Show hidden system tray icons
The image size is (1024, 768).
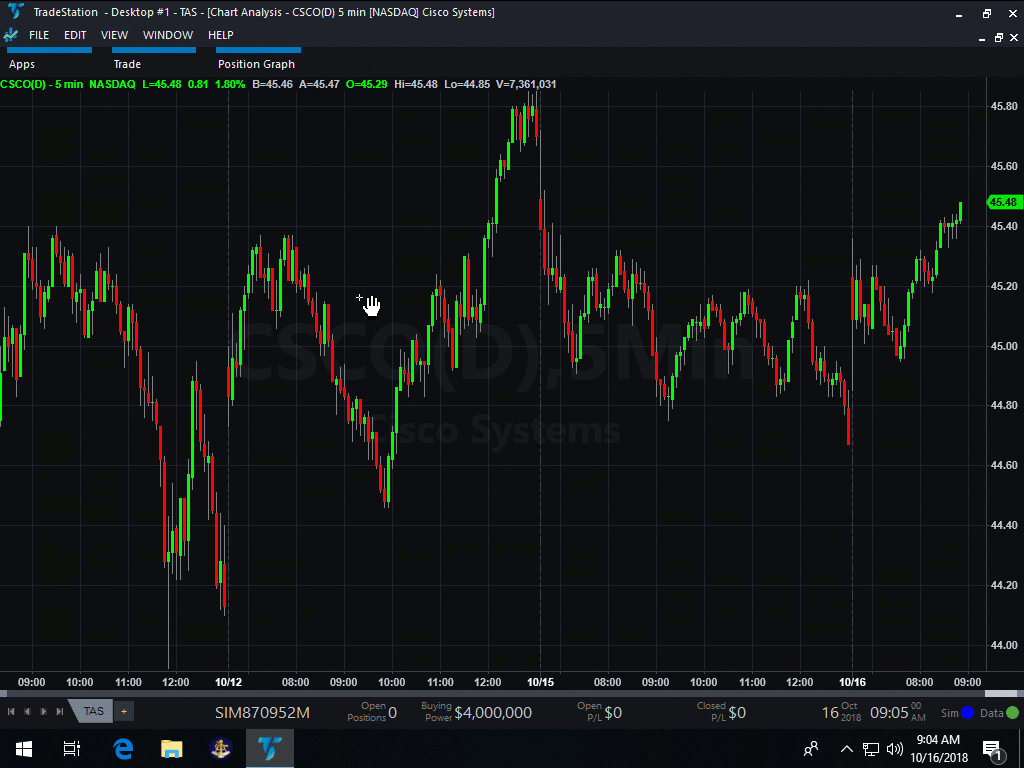coord(846,749)
